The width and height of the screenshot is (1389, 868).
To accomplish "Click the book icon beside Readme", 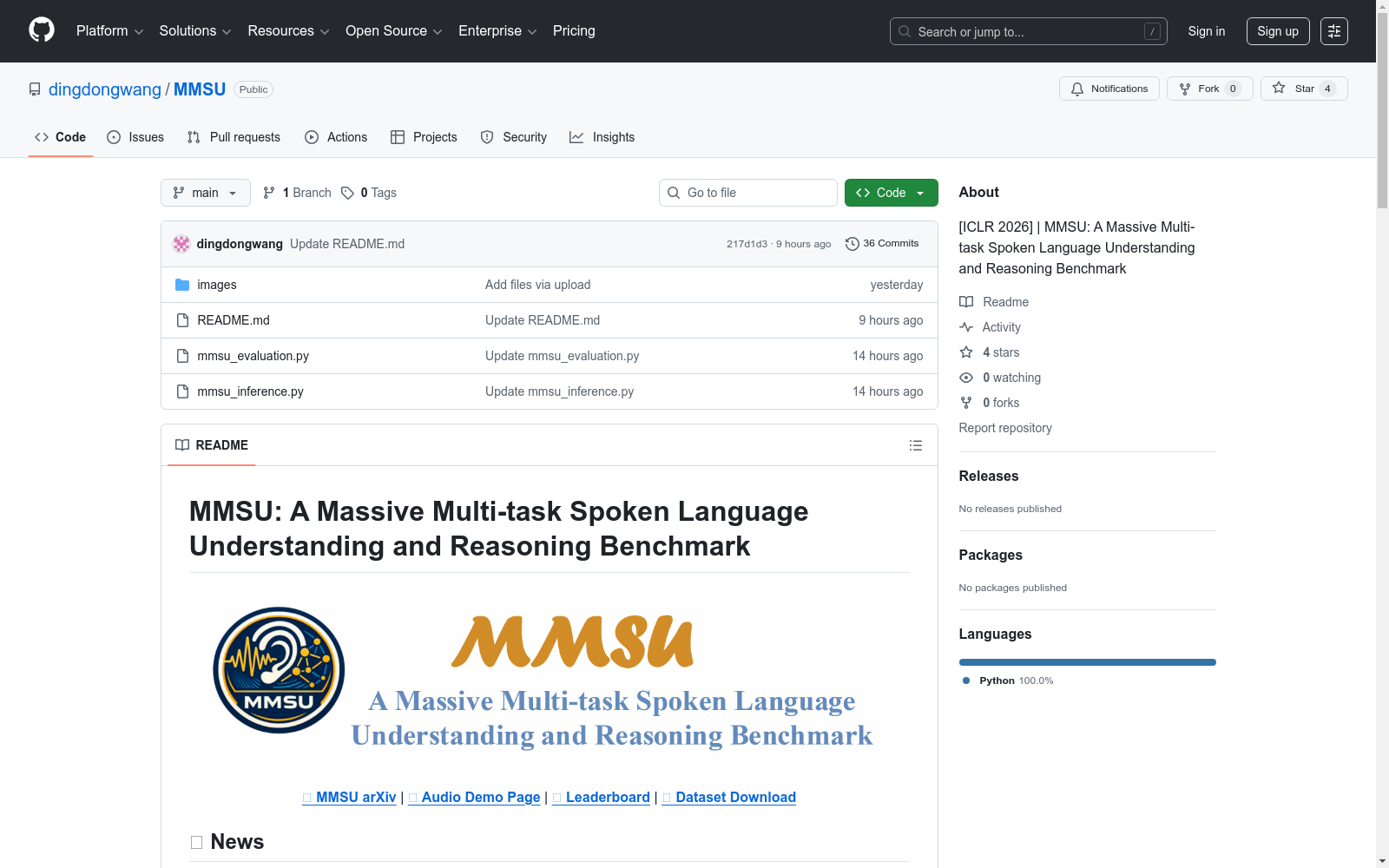I will 966,302.
